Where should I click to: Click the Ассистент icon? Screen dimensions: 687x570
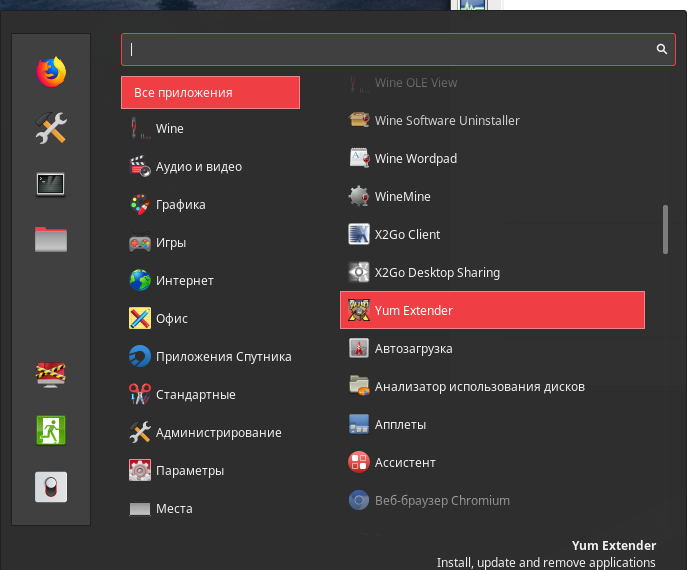click(359, 462)
